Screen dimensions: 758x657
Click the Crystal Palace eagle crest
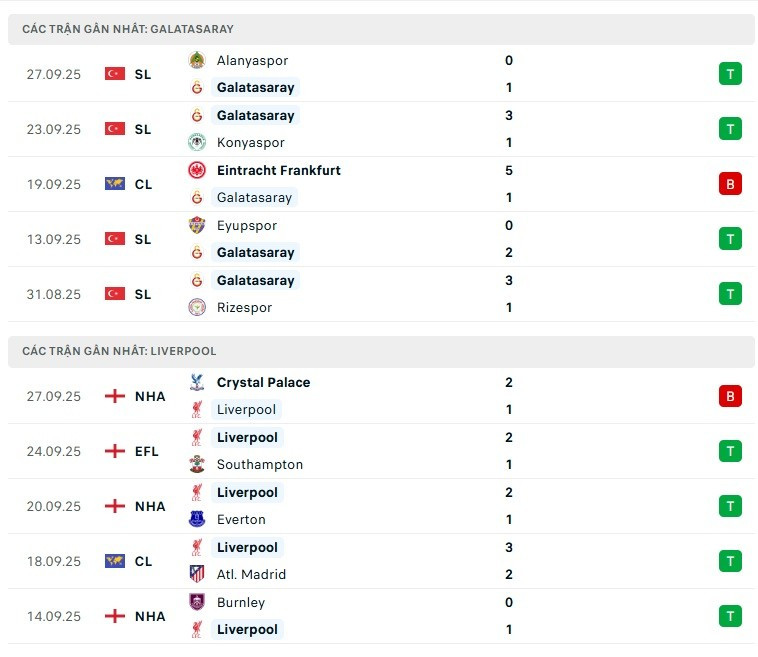pos(197,382)
